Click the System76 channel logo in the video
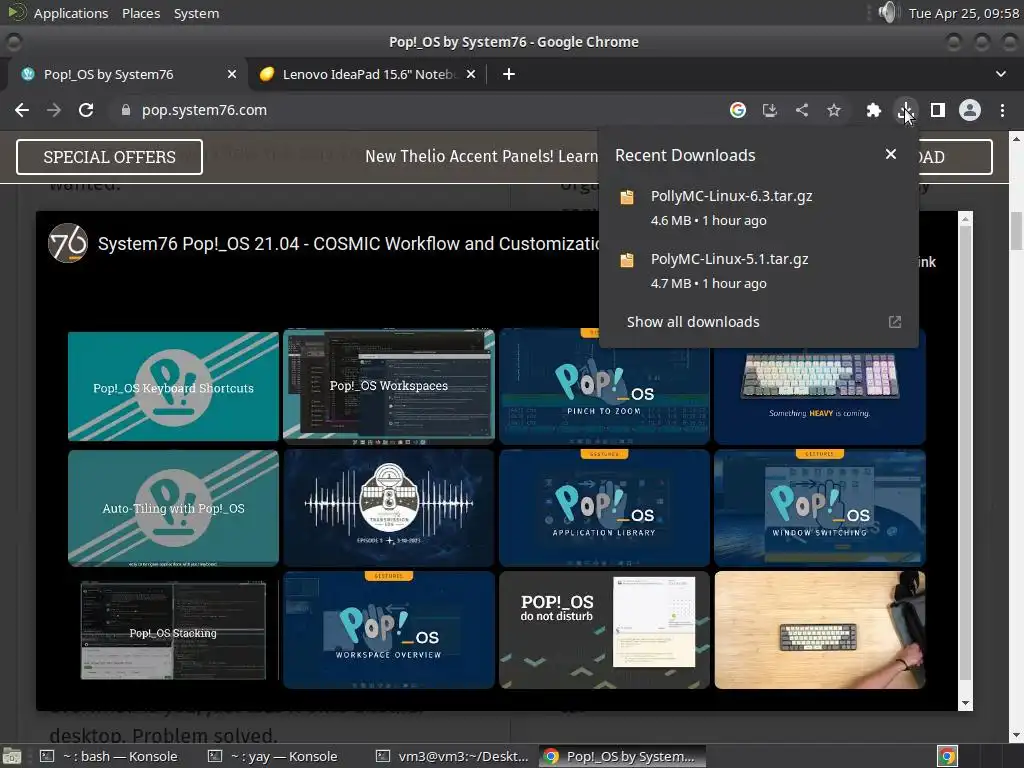Viewport: 1024px width, 768px height. pos(68,243)
